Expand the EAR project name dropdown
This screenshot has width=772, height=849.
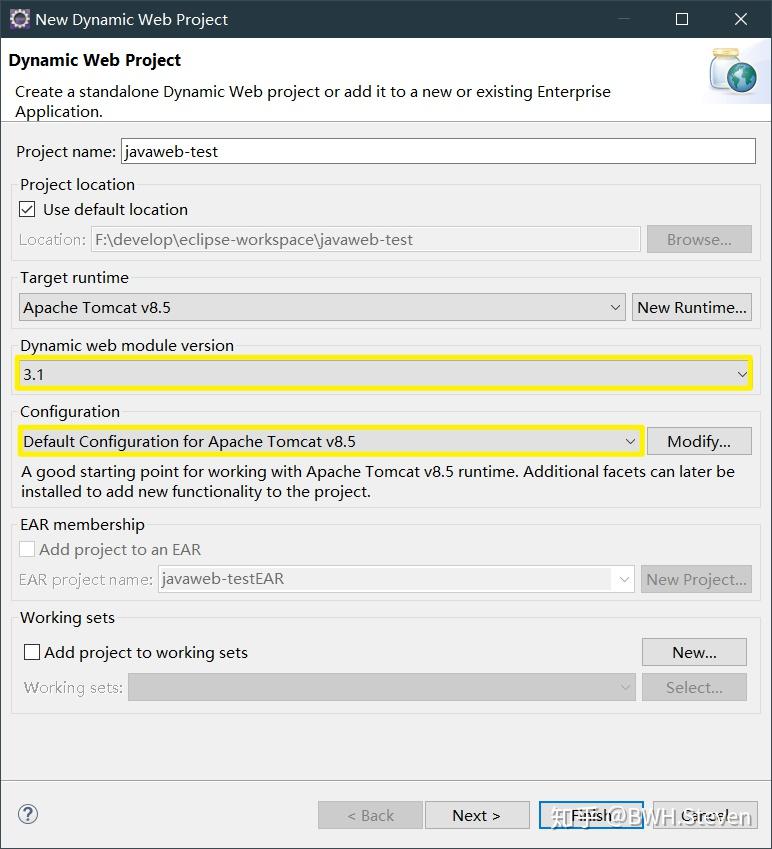point(624,579)
